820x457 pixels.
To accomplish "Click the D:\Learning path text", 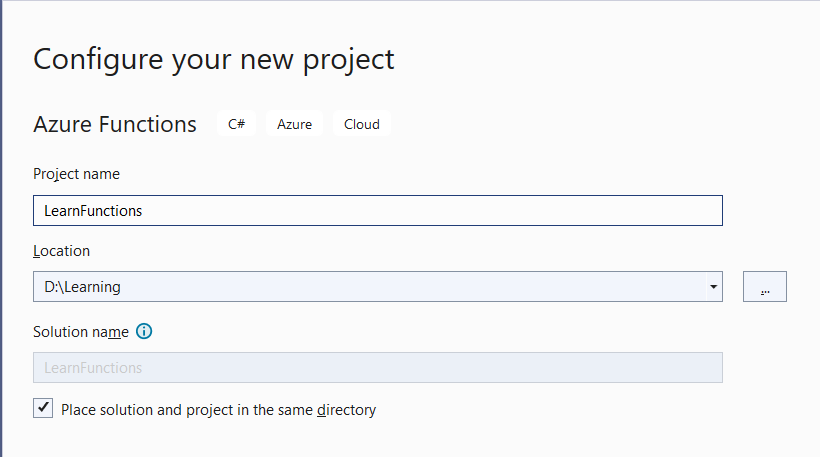I will [x=82, y=287].
